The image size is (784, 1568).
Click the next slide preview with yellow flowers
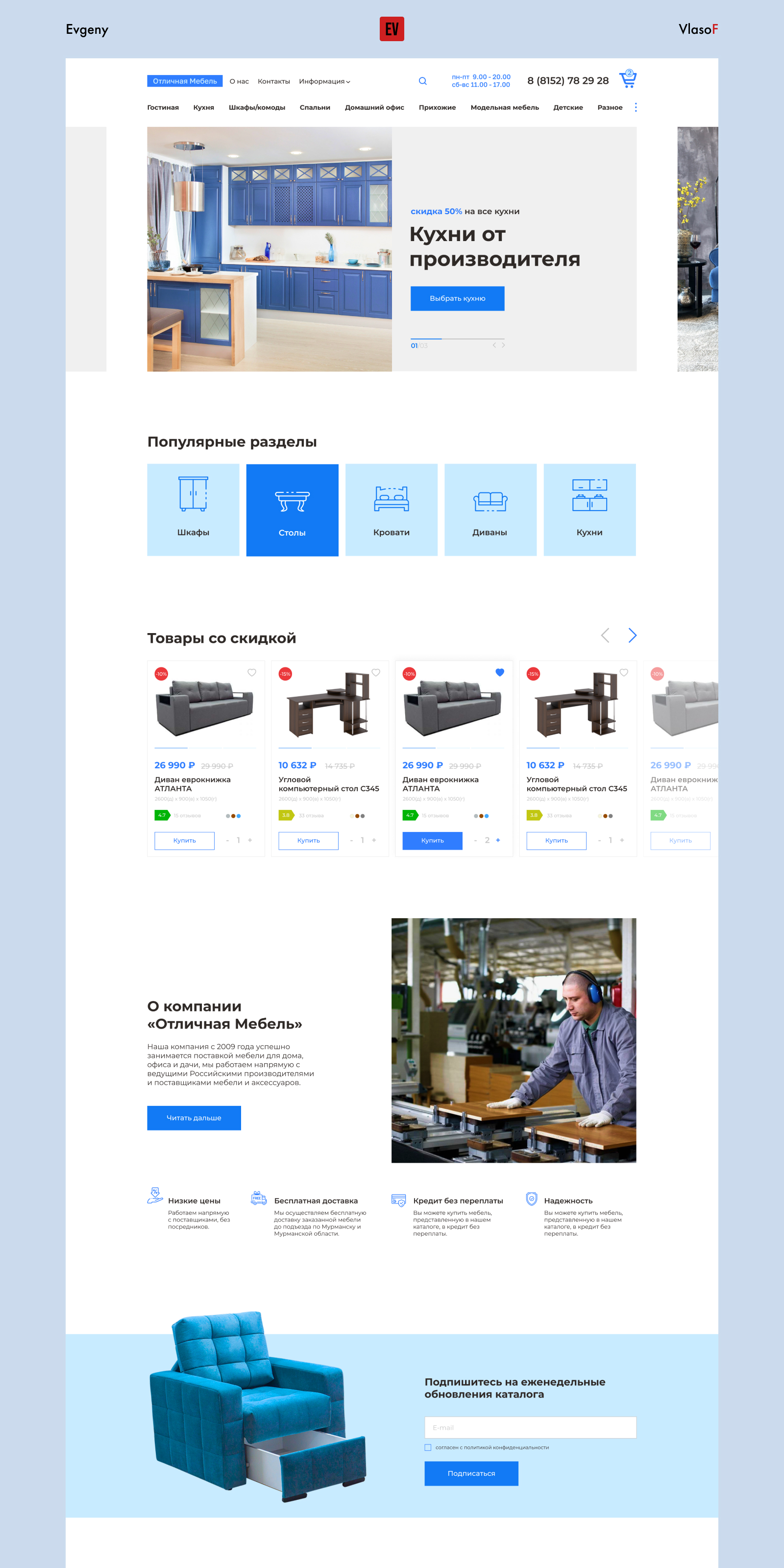698,249
